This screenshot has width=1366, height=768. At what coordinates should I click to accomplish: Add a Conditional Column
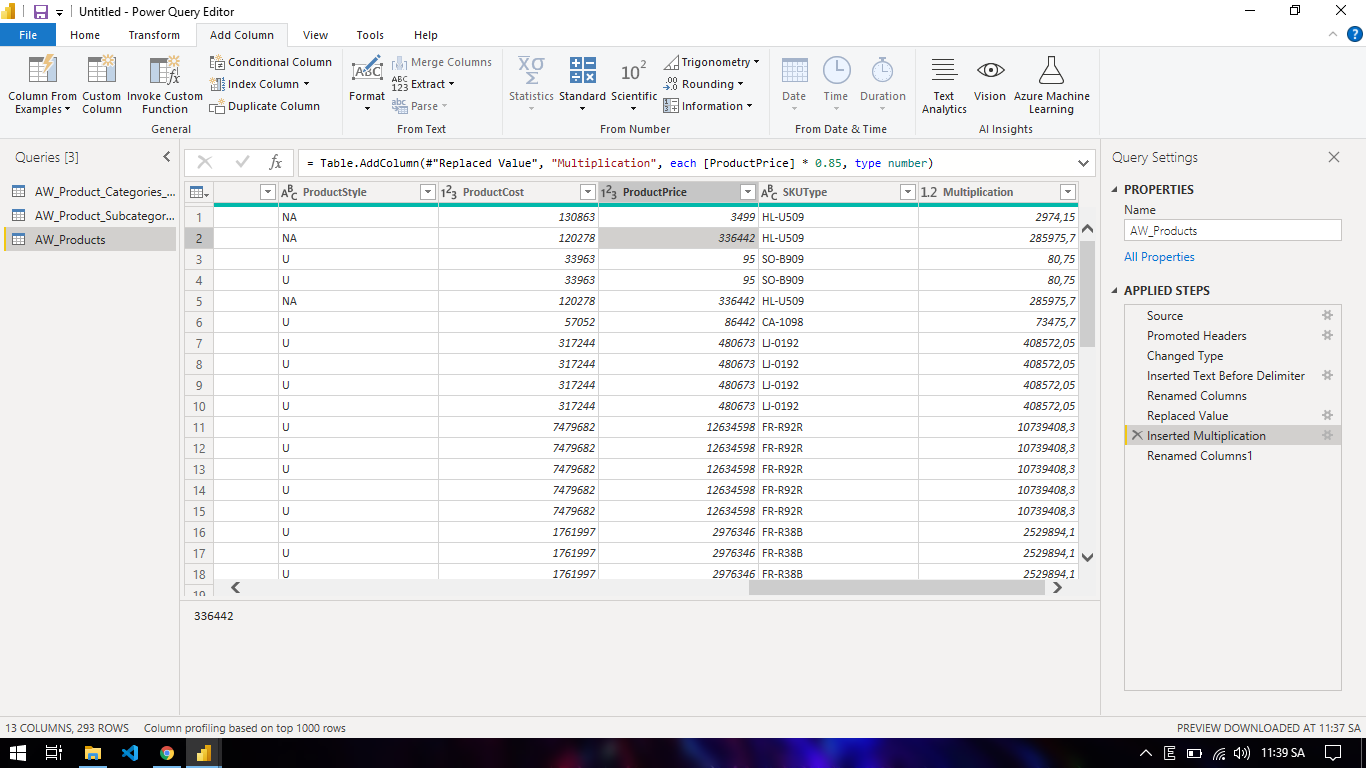270,62
